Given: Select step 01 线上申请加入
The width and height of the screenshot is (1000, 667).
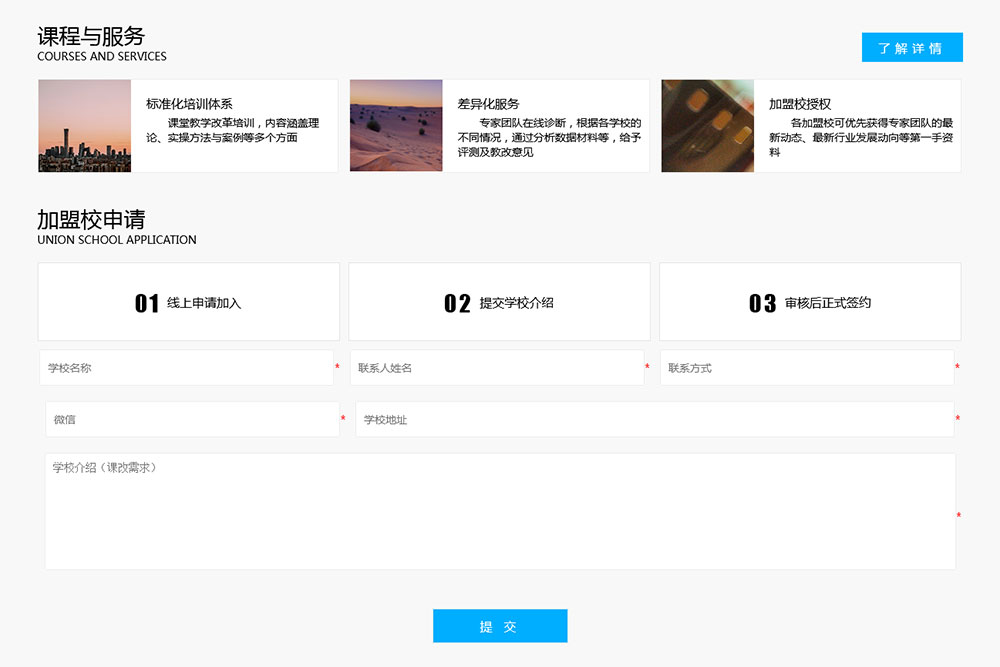Looking at the screenshot, I should (x=188, y=303).
